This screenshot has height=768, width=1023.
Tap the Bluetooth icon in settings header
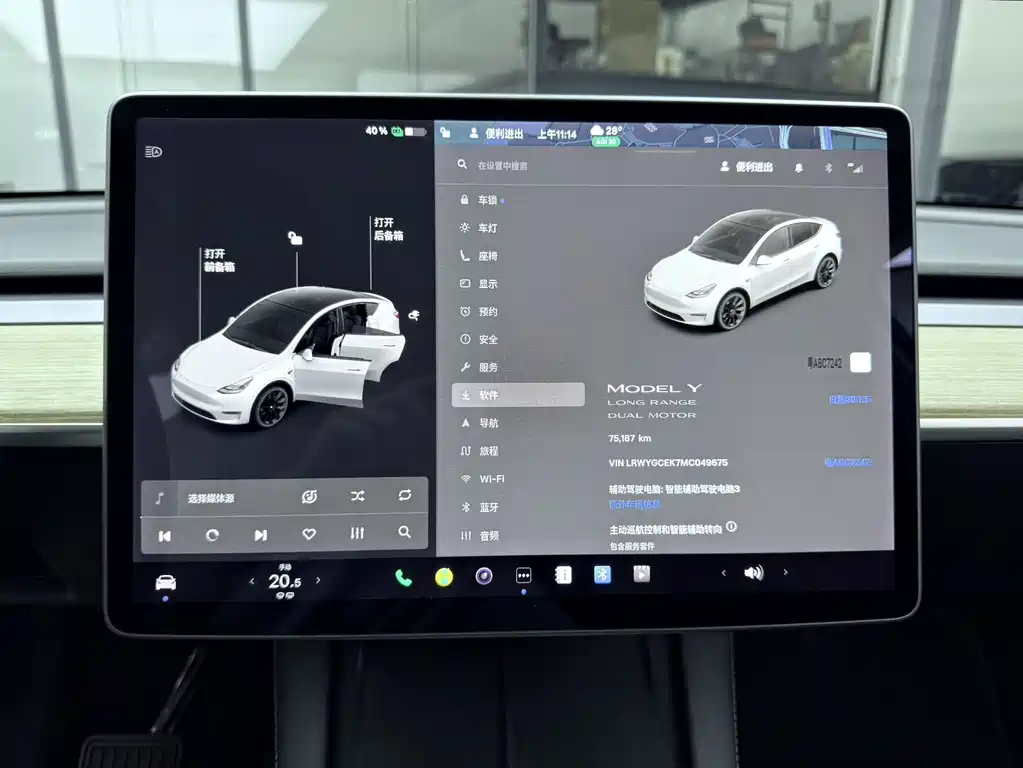point(828,168)
